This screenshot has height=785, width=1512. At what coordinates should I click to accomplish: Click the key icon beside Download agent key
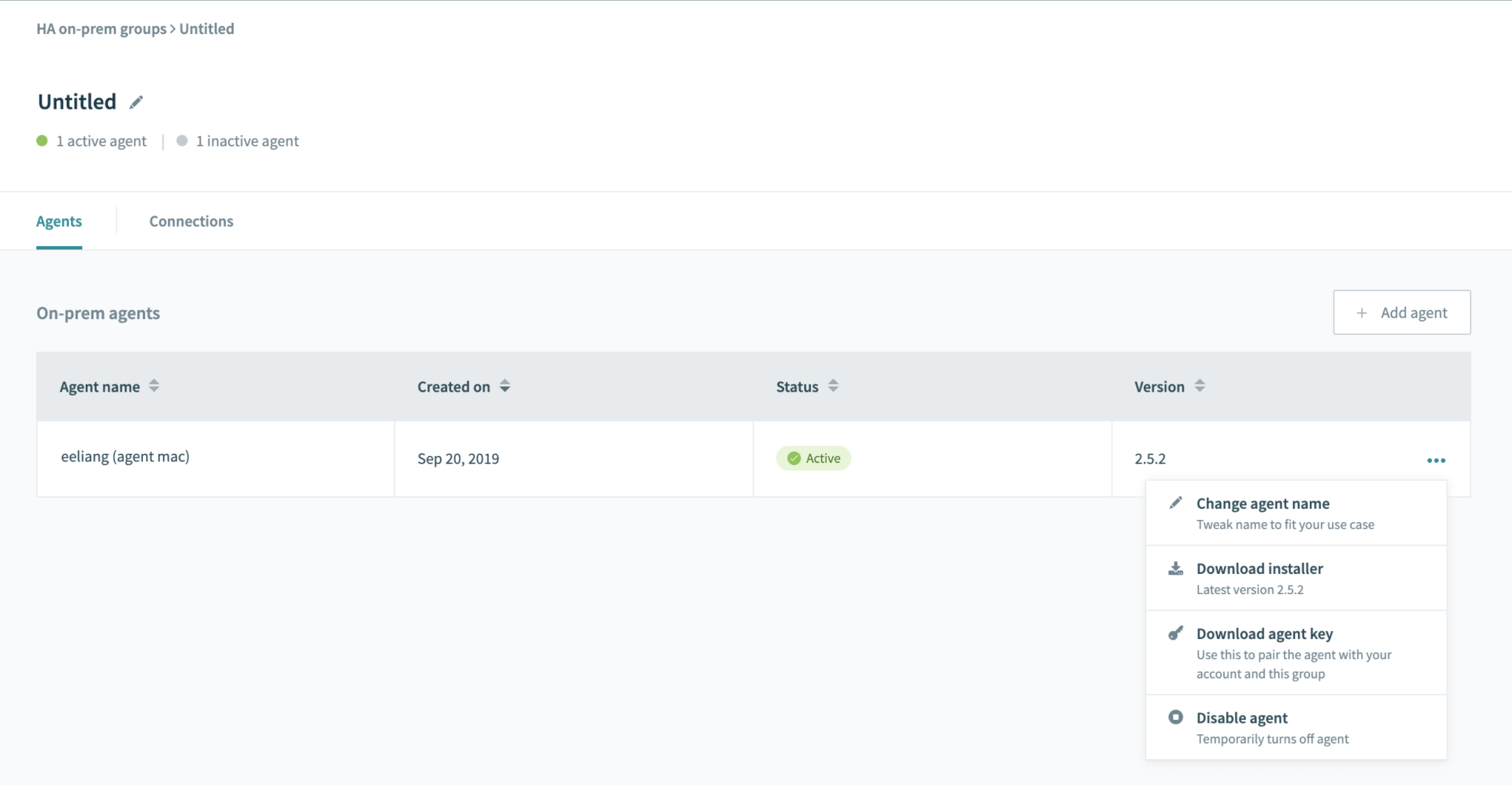(x=1177, y=634)
